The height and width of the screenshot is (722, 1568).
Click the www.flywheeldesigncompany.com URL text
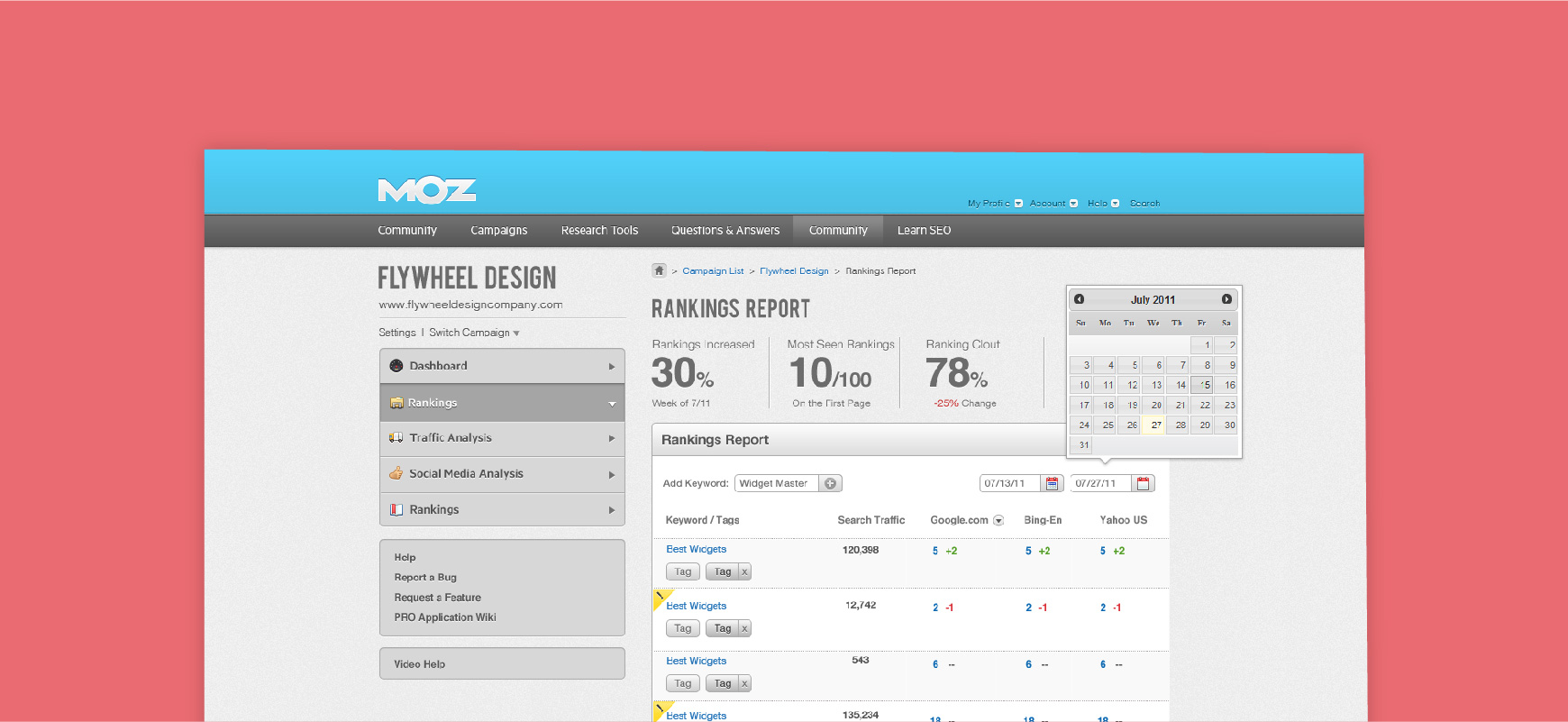pyautogui.click(x=470, y=305)
